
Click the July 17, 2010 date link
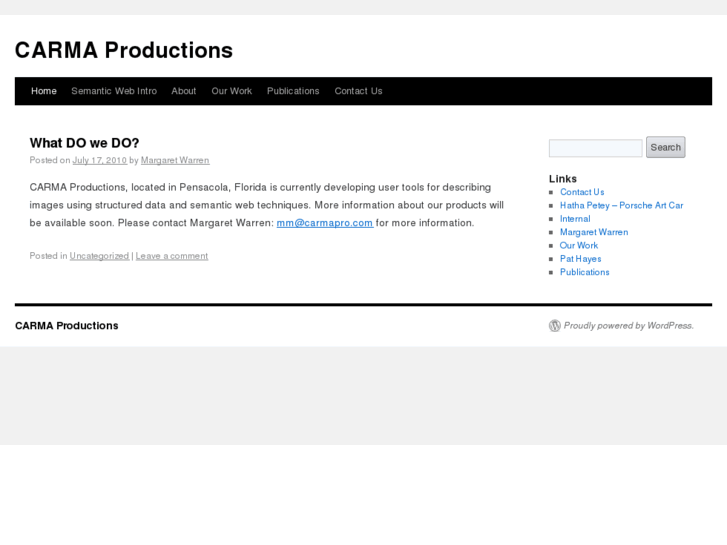click(99, 160)
